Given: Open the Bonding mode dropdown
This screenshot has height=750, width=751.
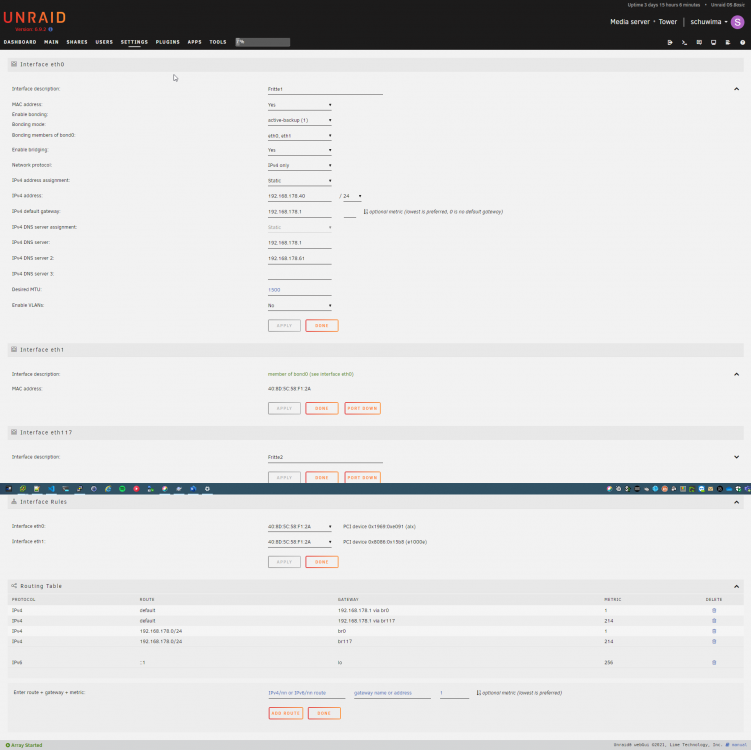Looking at the screenshot, I should 299,120.
